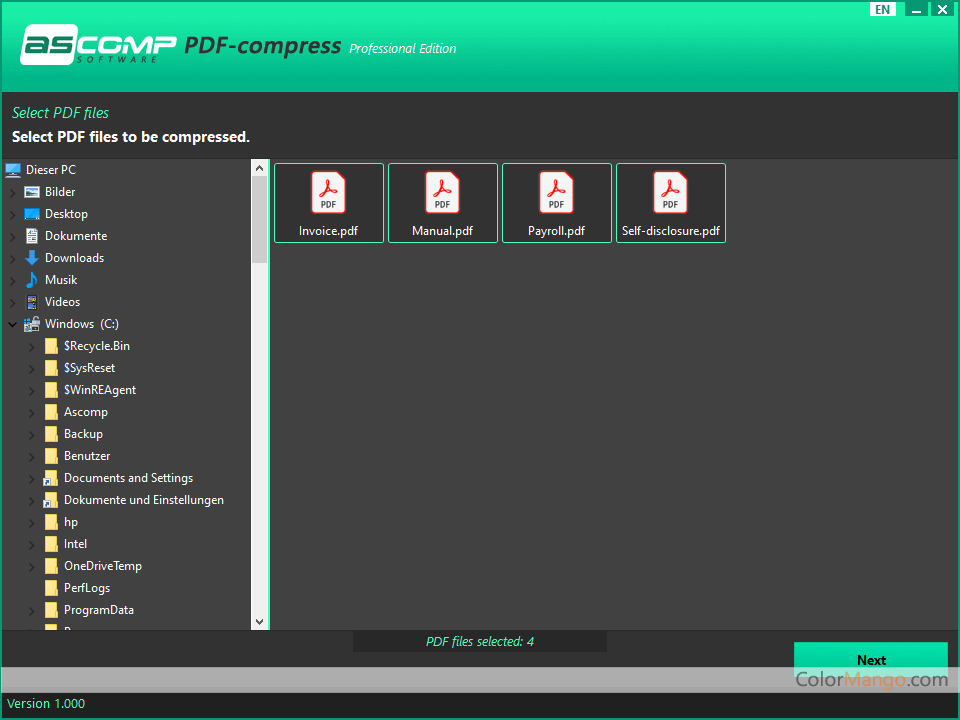
Task: Select the Invoice.pdf file name
Action: tap(328, 231)
